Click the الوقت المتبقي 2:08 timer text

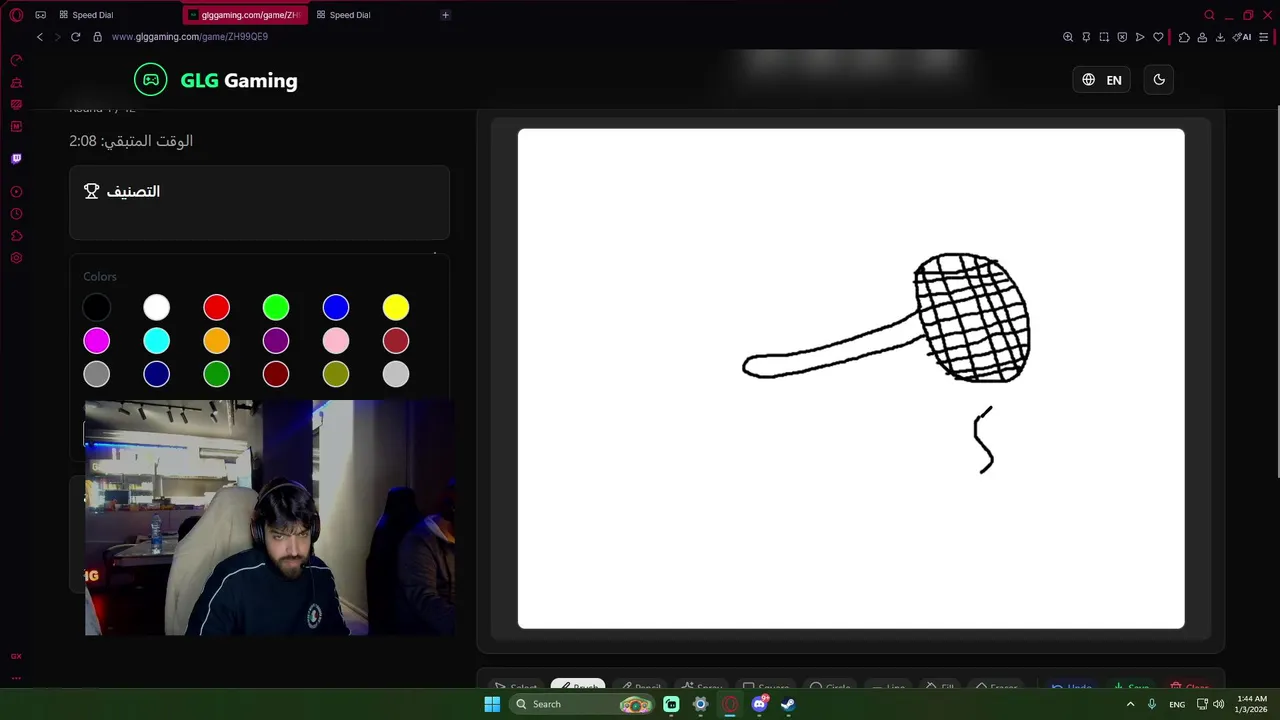tap(131, 141)
